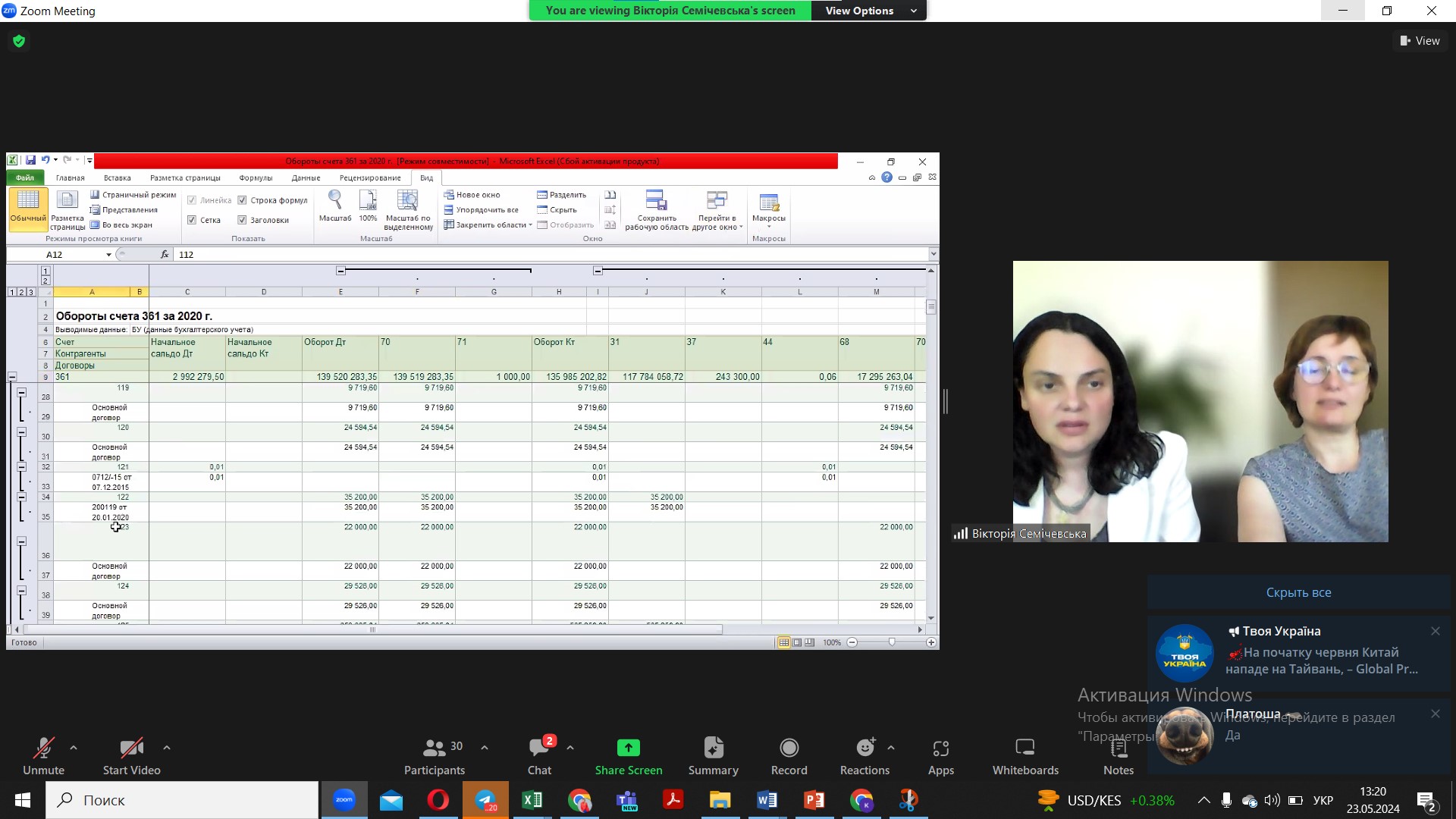Click Скрыть window option
Screen dimensions: 1456x819
(557, 210)
